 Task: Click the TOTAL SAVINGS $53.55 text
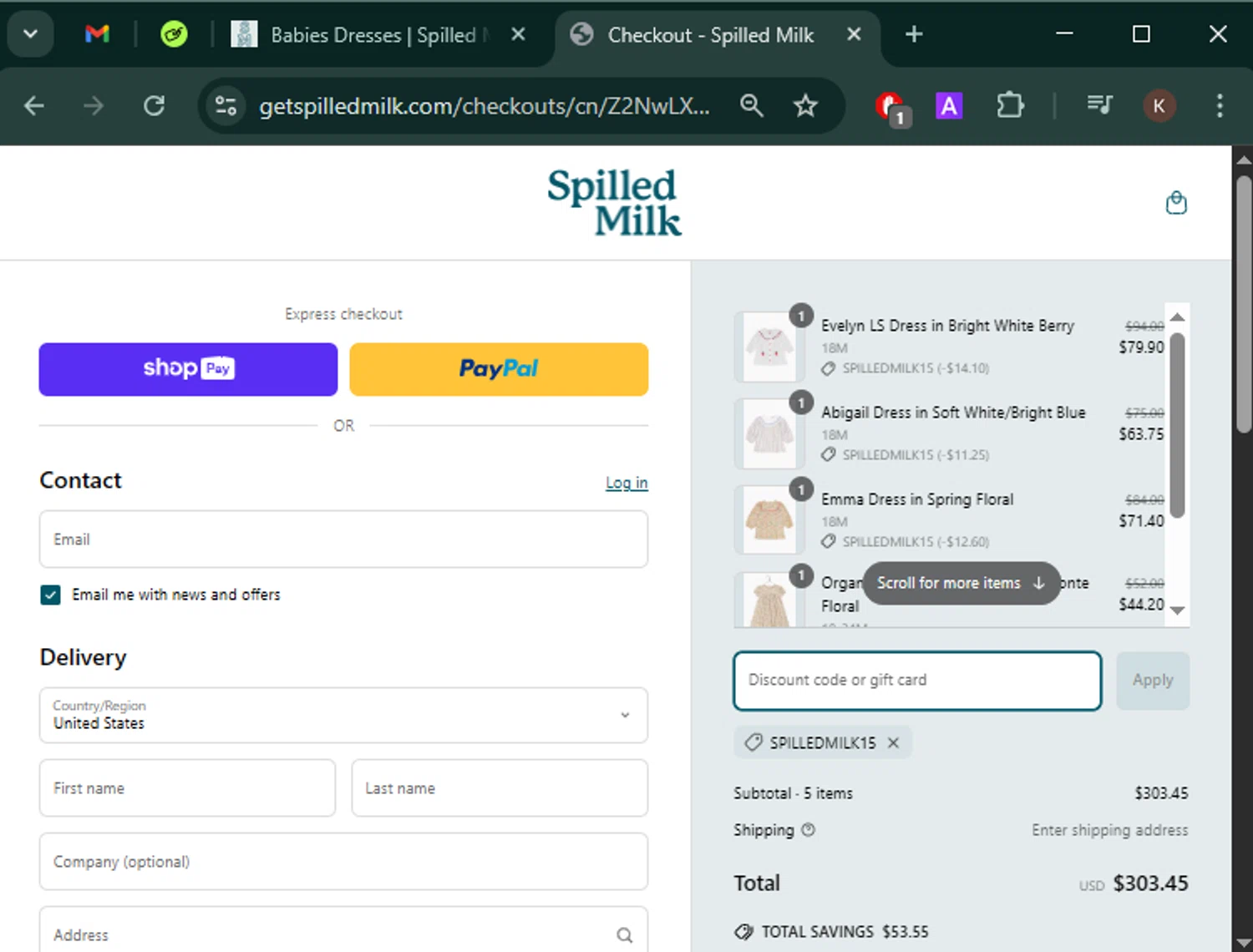tap(845, 932)
